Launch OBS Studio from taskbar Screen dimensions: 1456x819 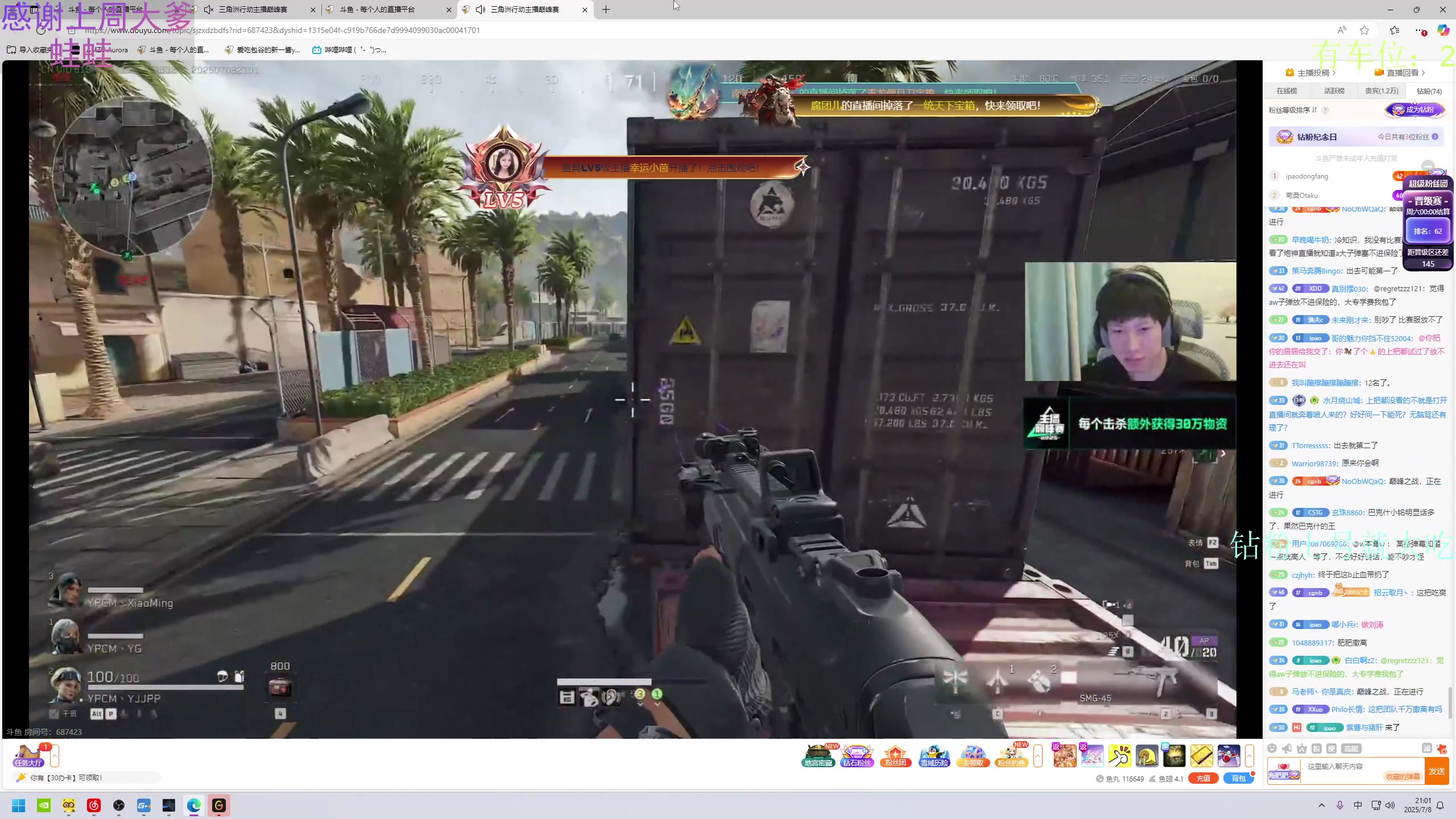point(119,805)
